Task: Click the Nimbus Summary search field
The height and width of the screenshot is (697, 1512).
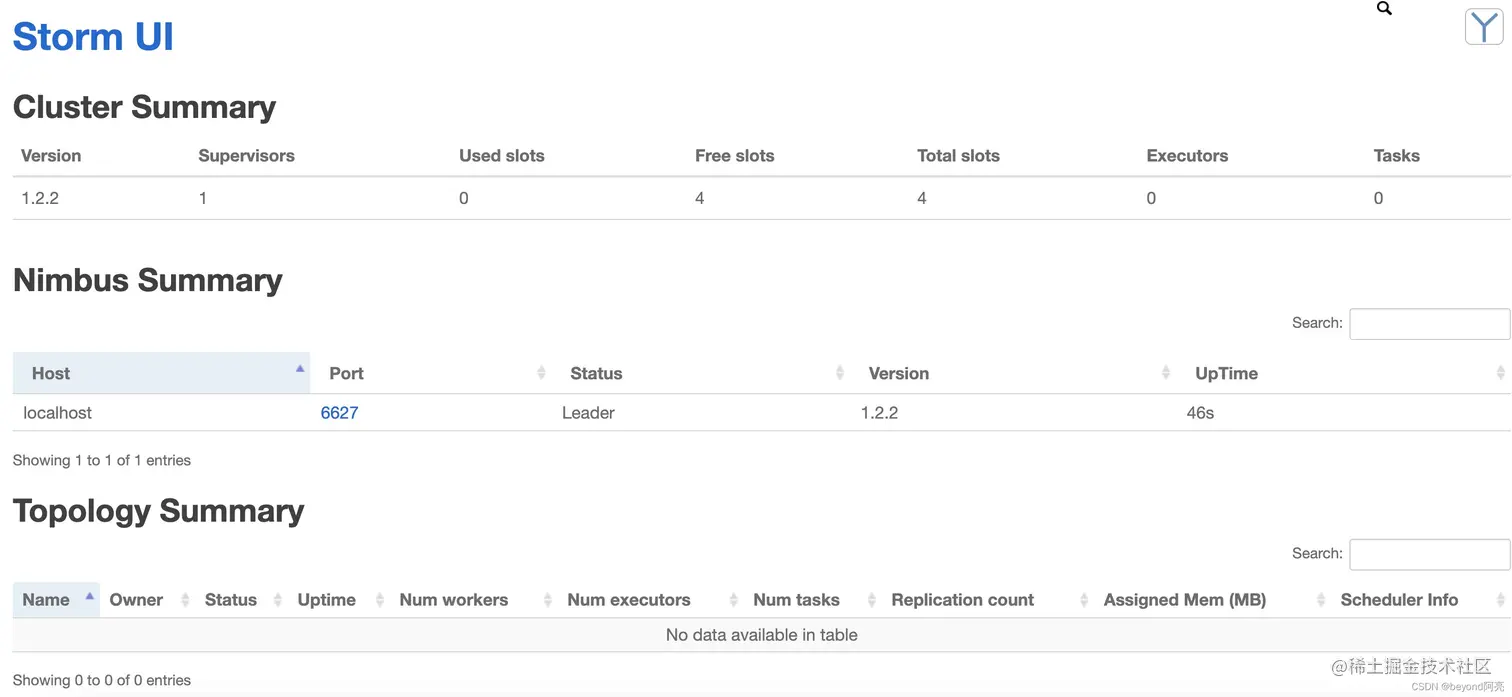Action: tap(1429, 324)
